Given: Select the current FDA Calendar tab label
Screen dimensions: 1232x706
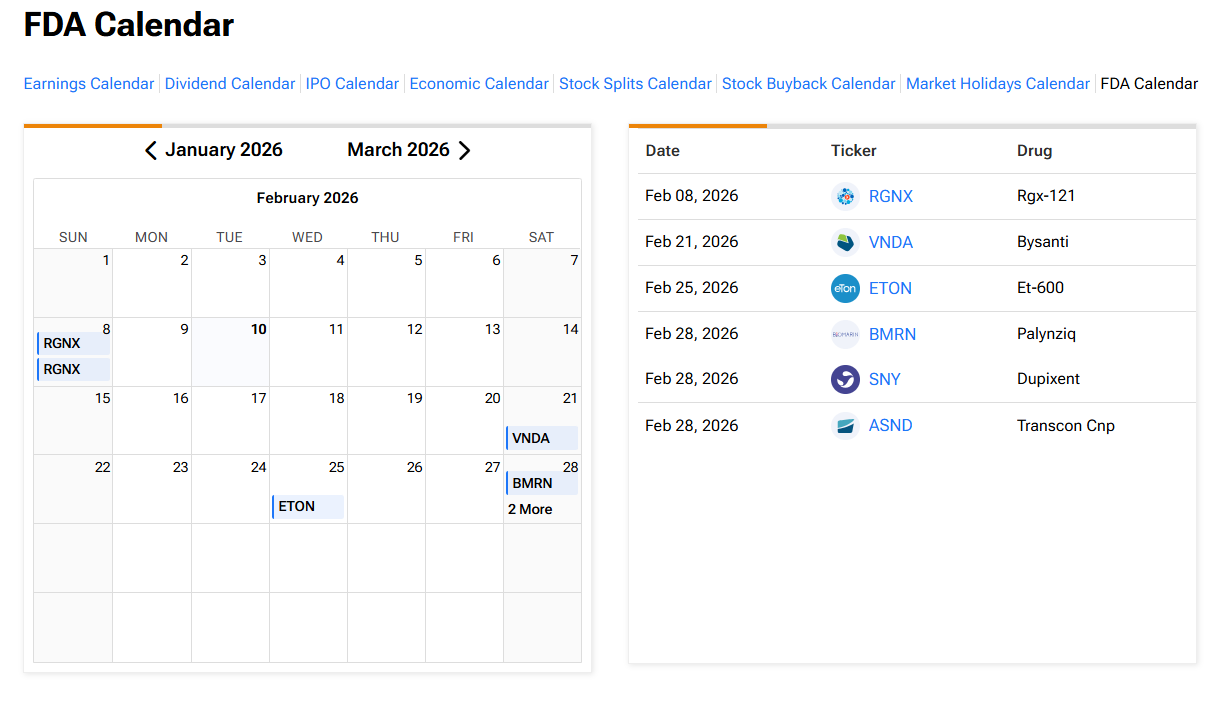Looking at the screenshot, I should [1149, 84].
